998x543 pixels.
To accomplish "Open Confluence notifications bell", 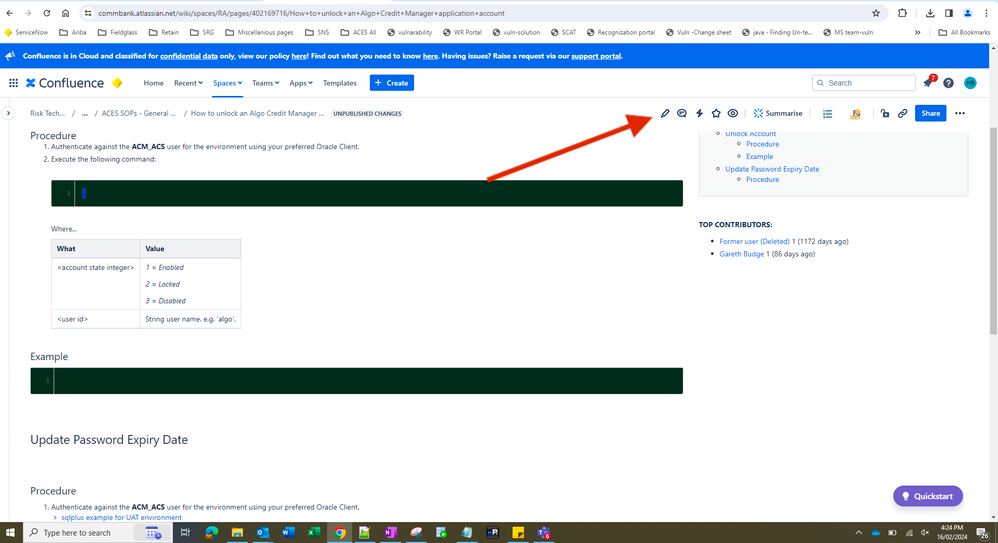I will click(928, 83).
